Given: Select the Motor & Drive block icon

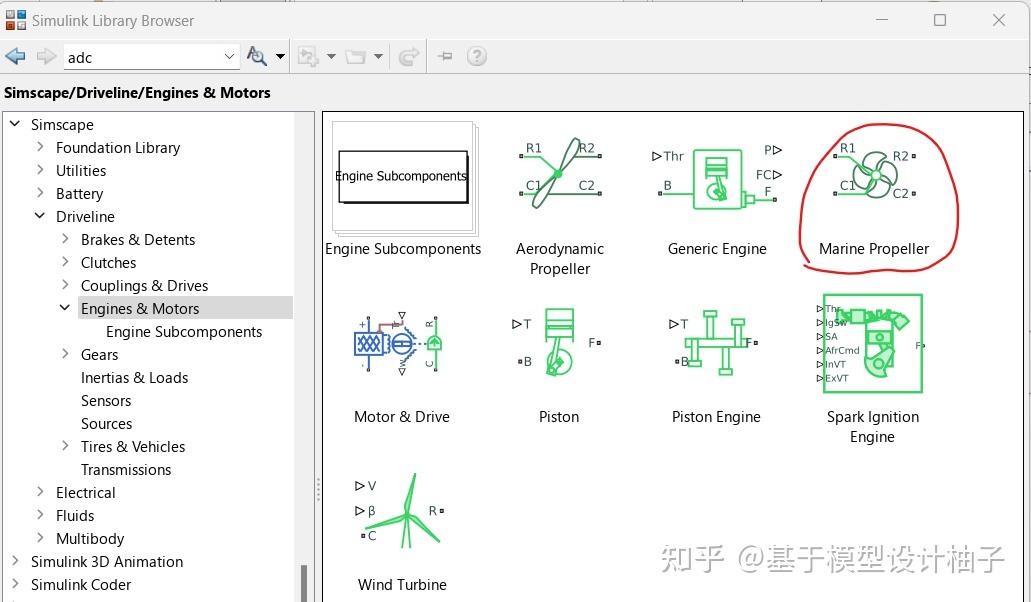Looking at the screenshot, I should (x=398, y=343).
